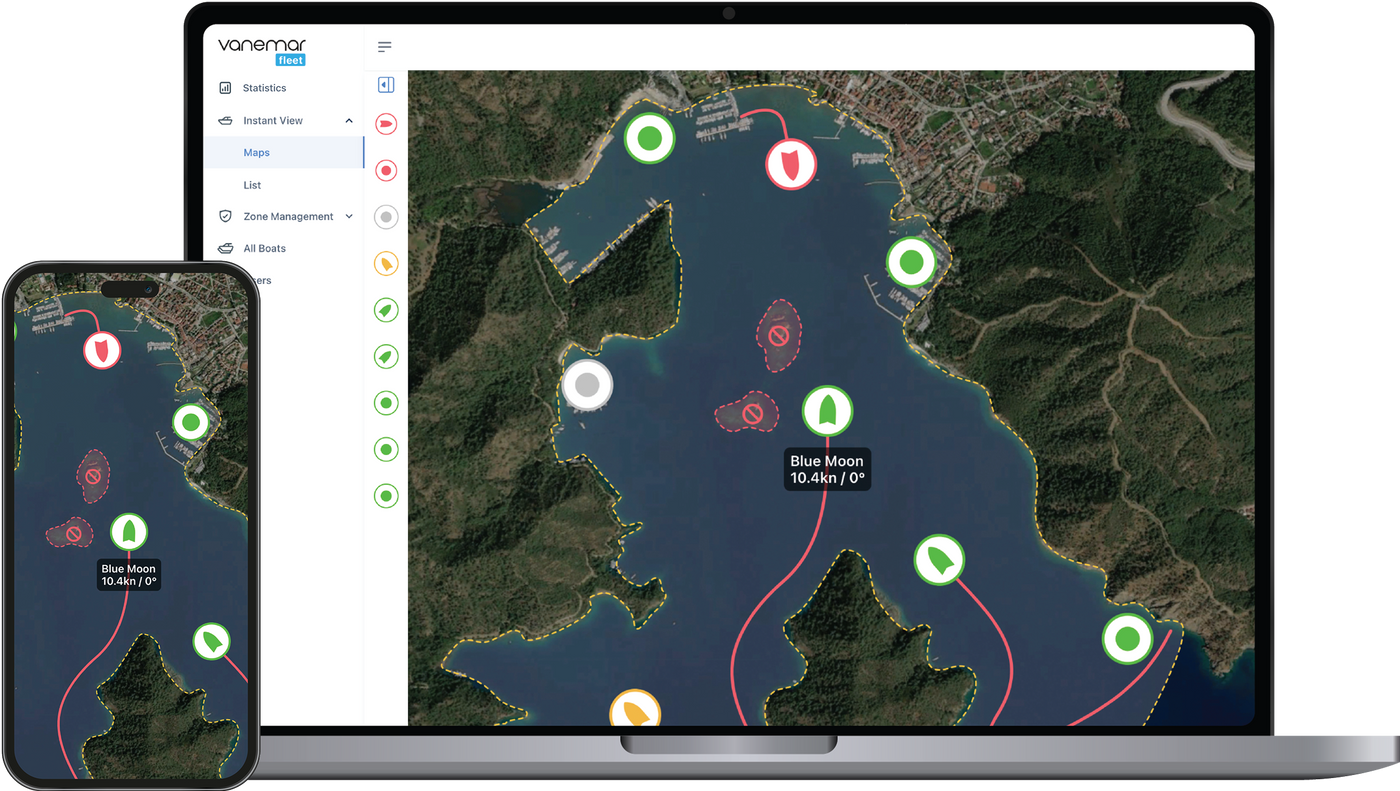Select the yellow boat icon in side list
1400x791 pixels.
[x=386, y=264]
